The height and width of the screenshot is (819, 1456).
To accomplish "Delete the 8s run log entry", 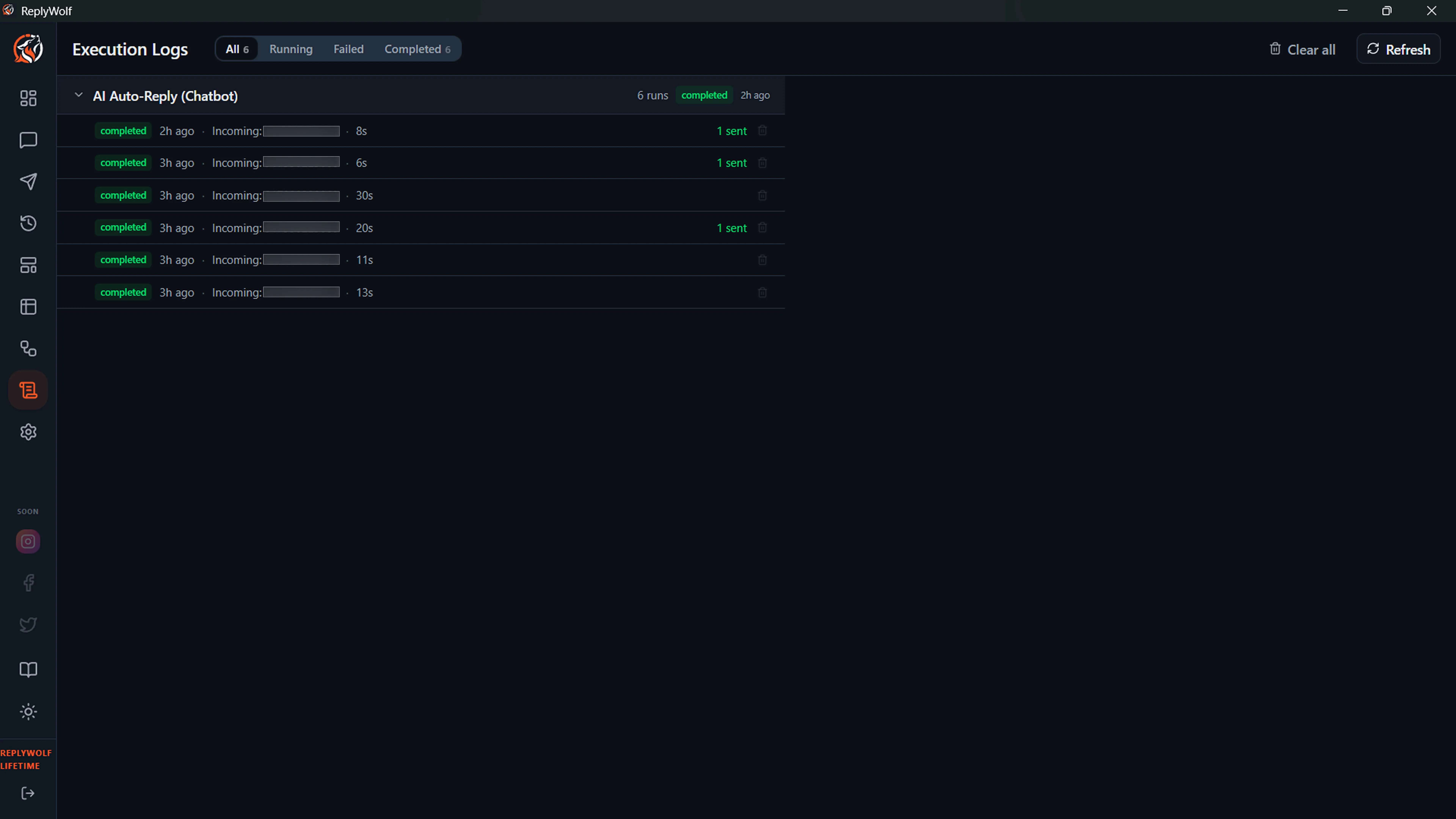I will click(x=763, y=131).
